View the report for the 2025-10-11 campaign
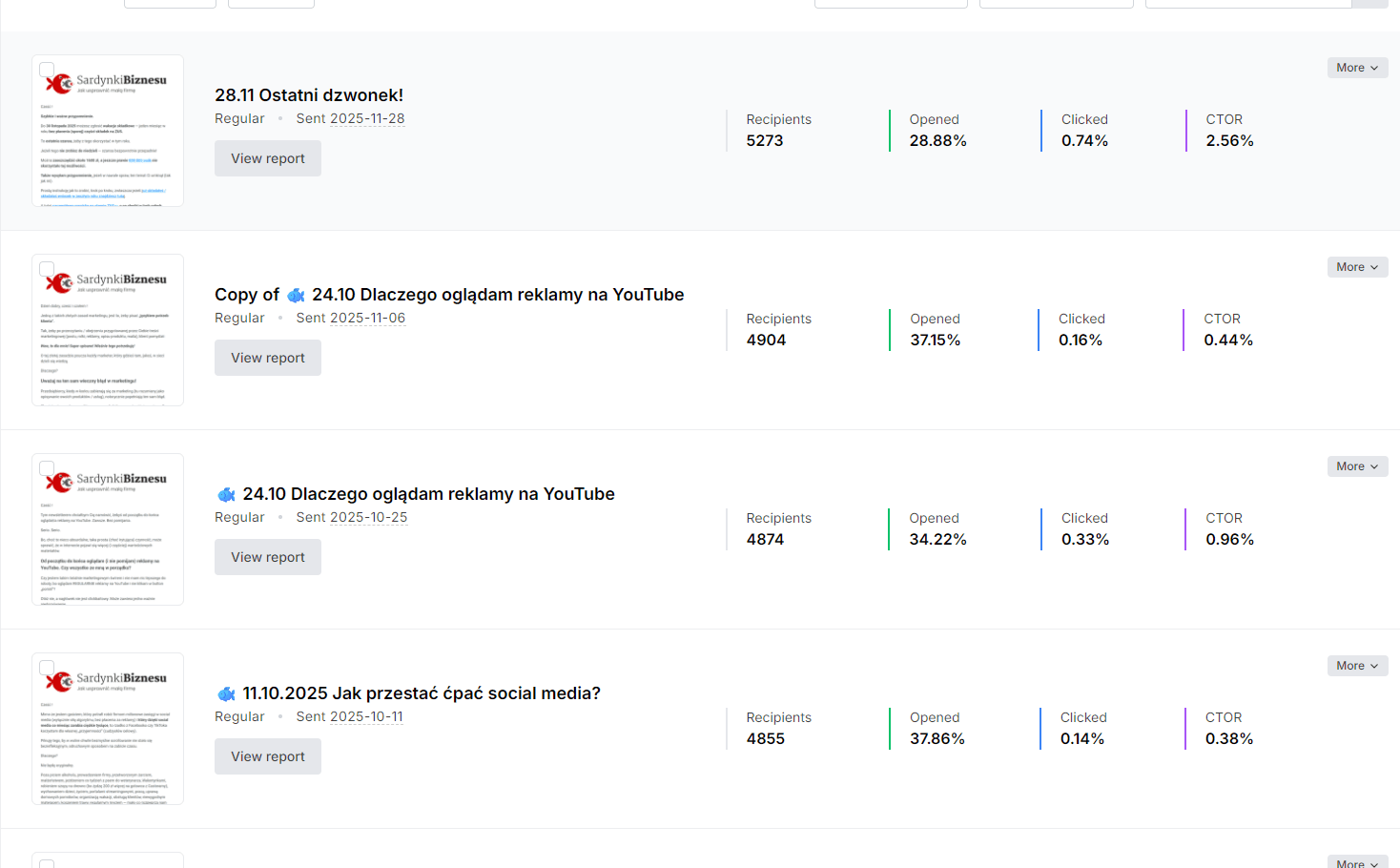 coord(268,756)
